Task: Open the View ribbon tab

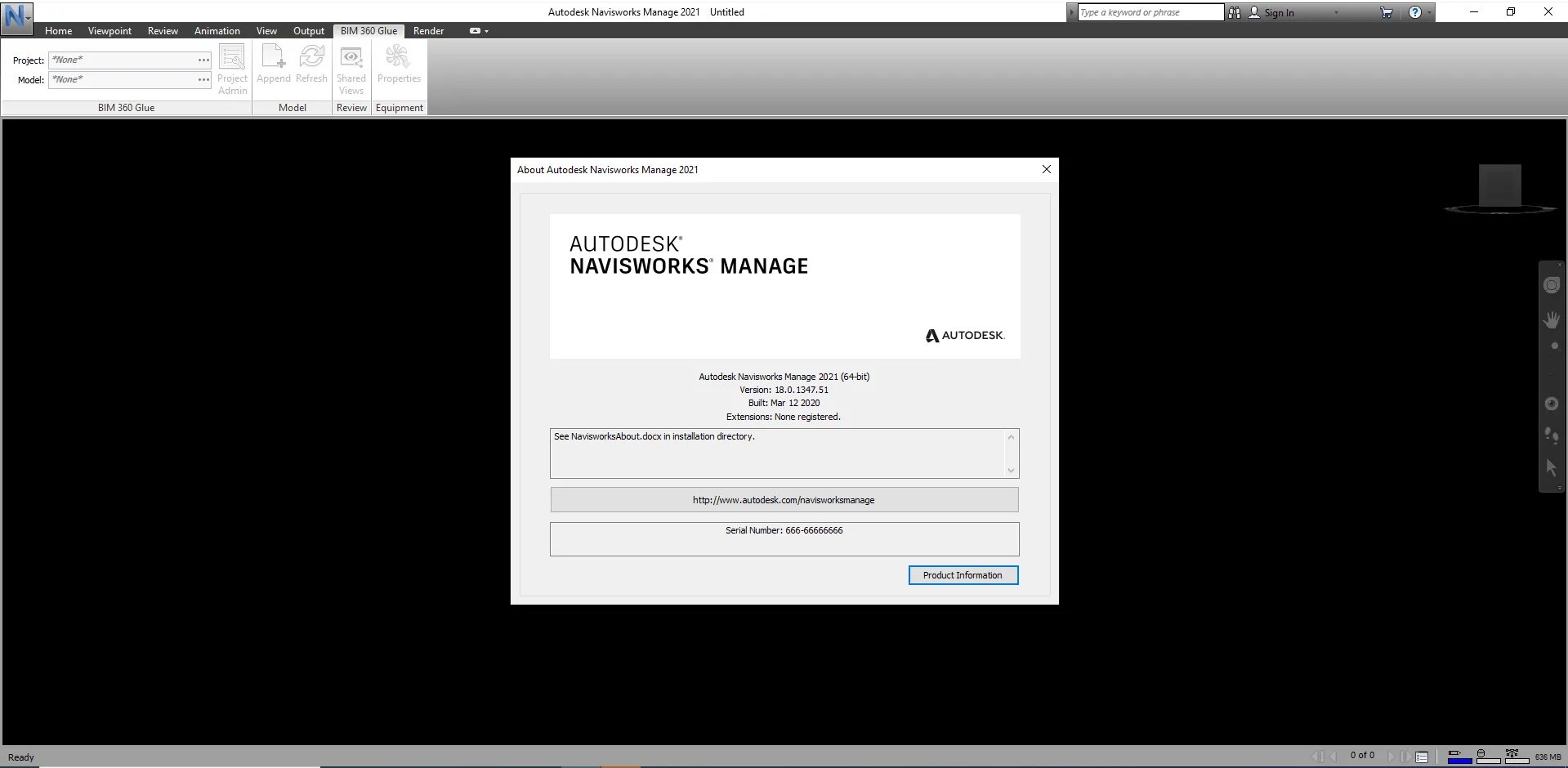Action: click(266, 31)
